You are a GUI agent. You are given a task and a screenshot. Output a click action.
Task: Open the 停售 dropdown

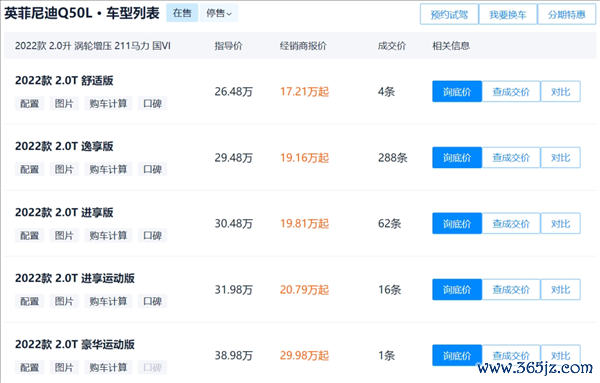tap(219, 13)
